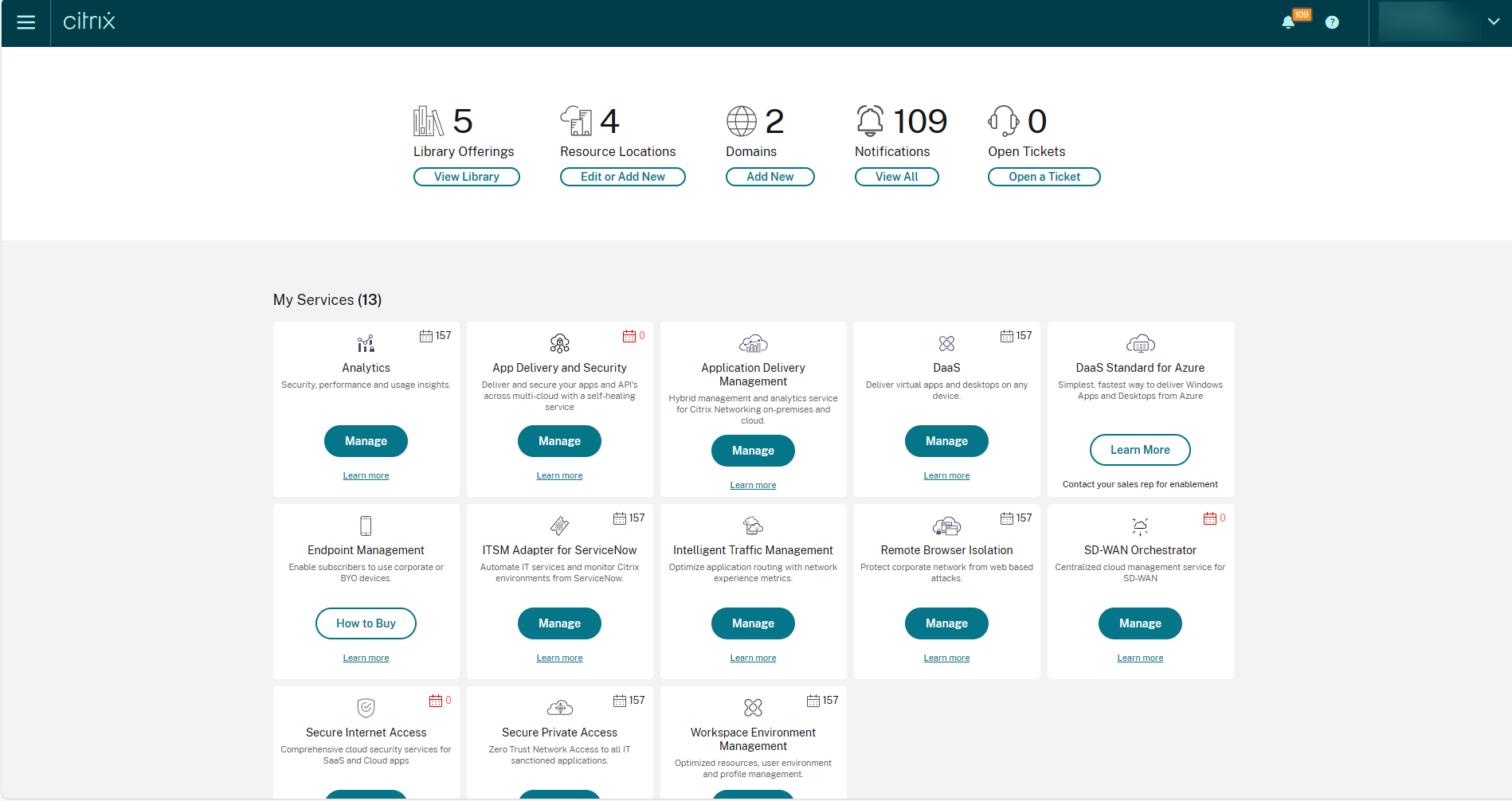Click Intelligent Traffic Management icon
1512x801 pixels.
[x=754, y=526]
